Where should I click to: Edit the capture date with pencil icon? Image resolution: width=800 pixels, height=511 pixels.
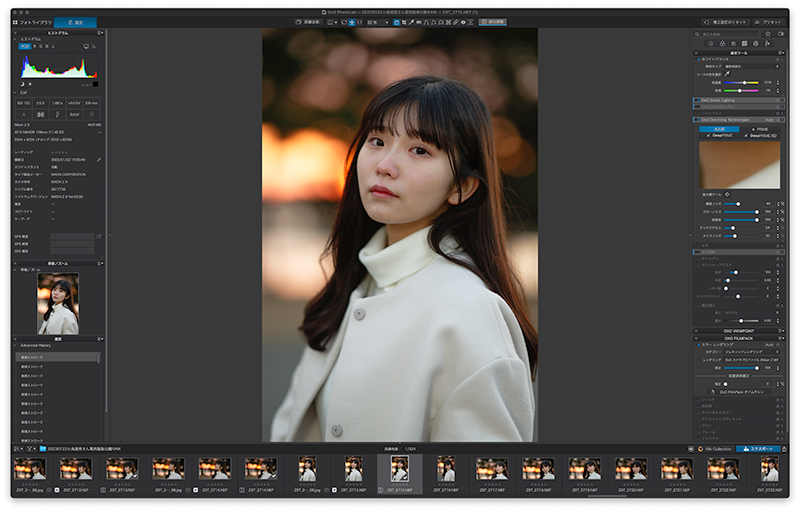(x=99, y=160)
